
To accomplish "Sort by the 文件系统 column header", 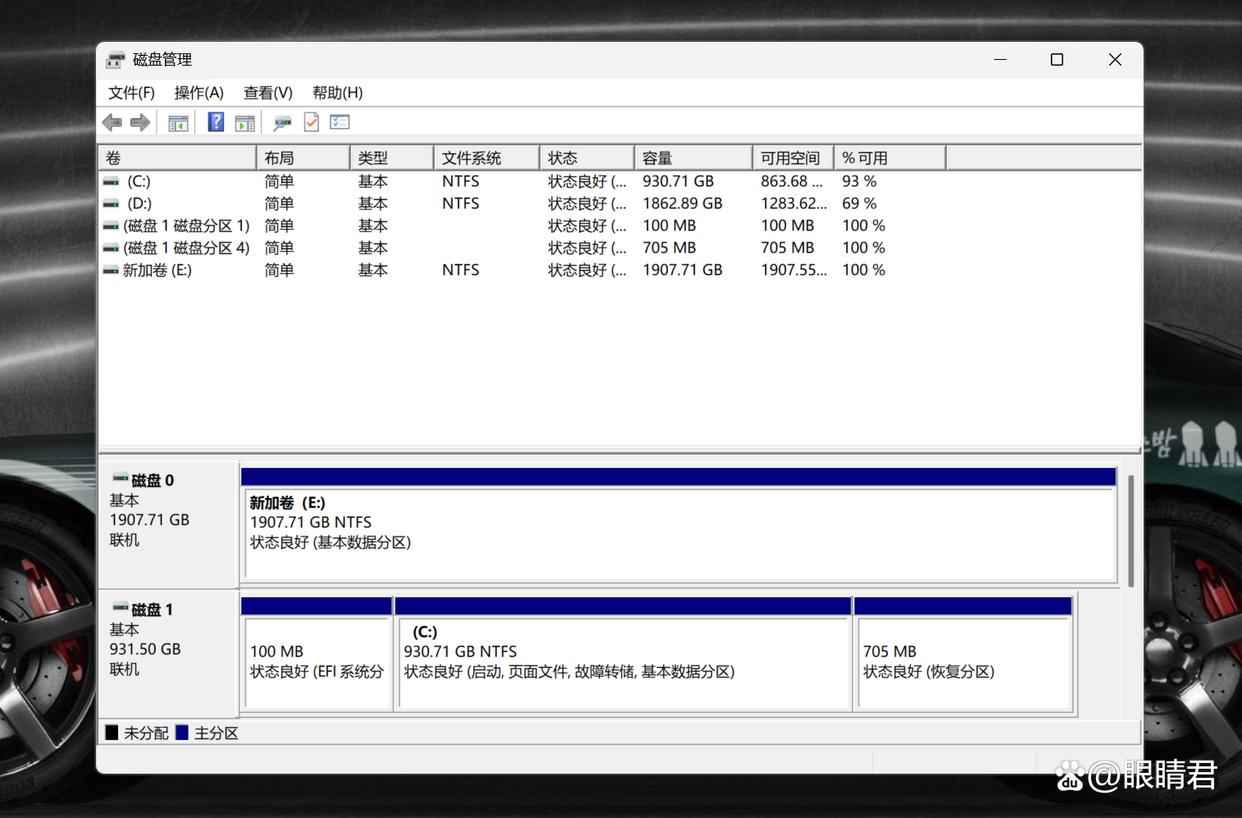I will pyautogui.click(x=486, y=158).
